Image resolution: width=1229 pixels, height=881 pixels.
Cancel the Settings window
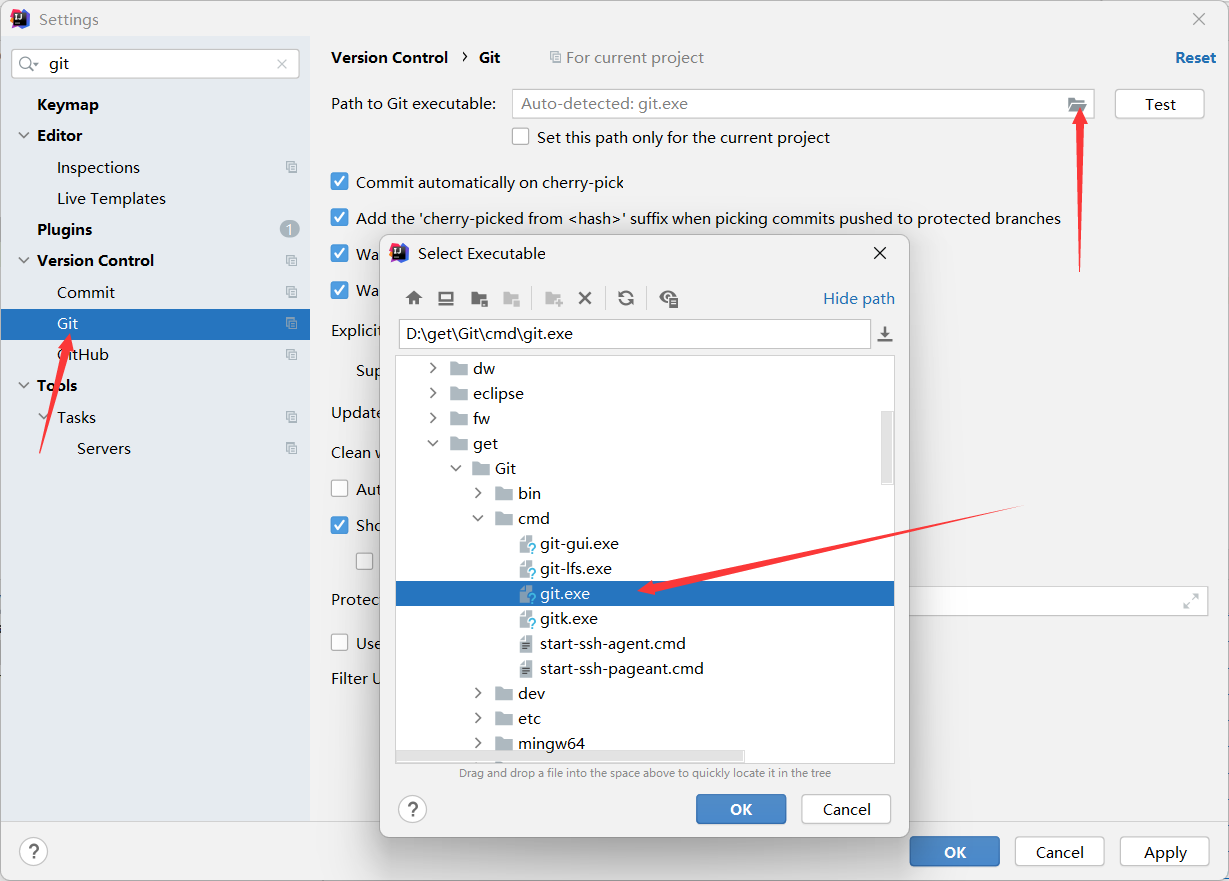pyautogui.click(x=1060, y=852)
